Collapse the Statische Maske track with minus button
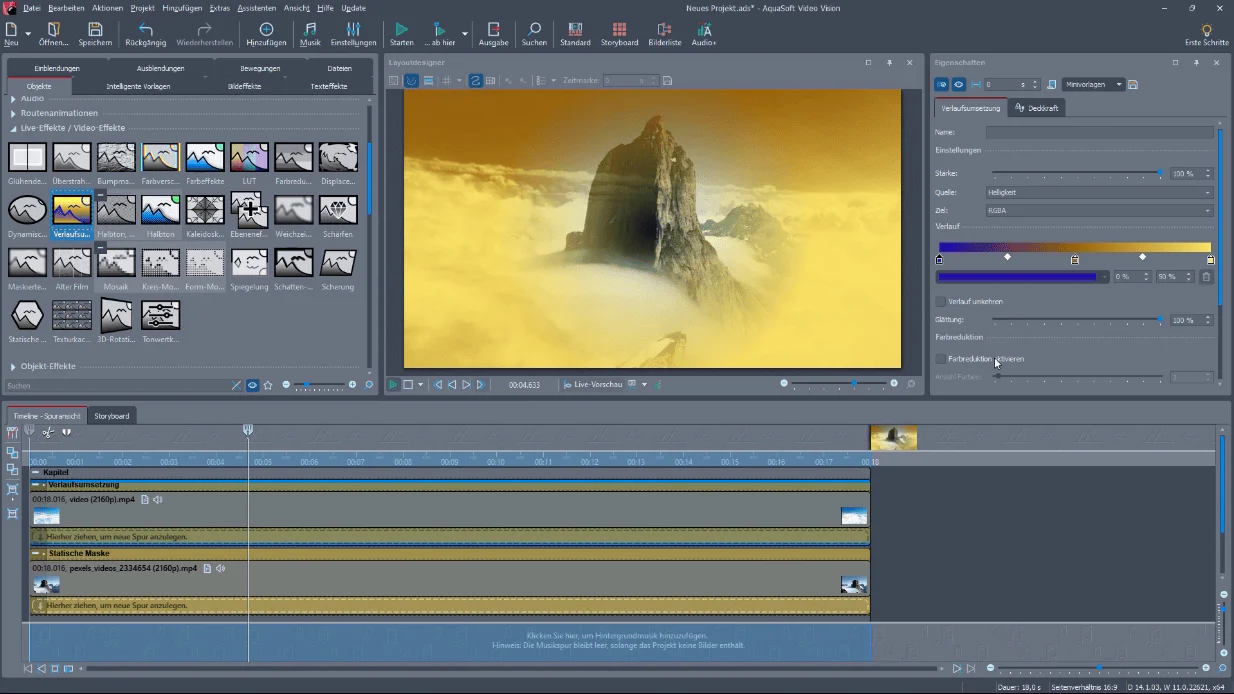The height and width of the screenshot is (694, 1234). (x=36, y=553)
